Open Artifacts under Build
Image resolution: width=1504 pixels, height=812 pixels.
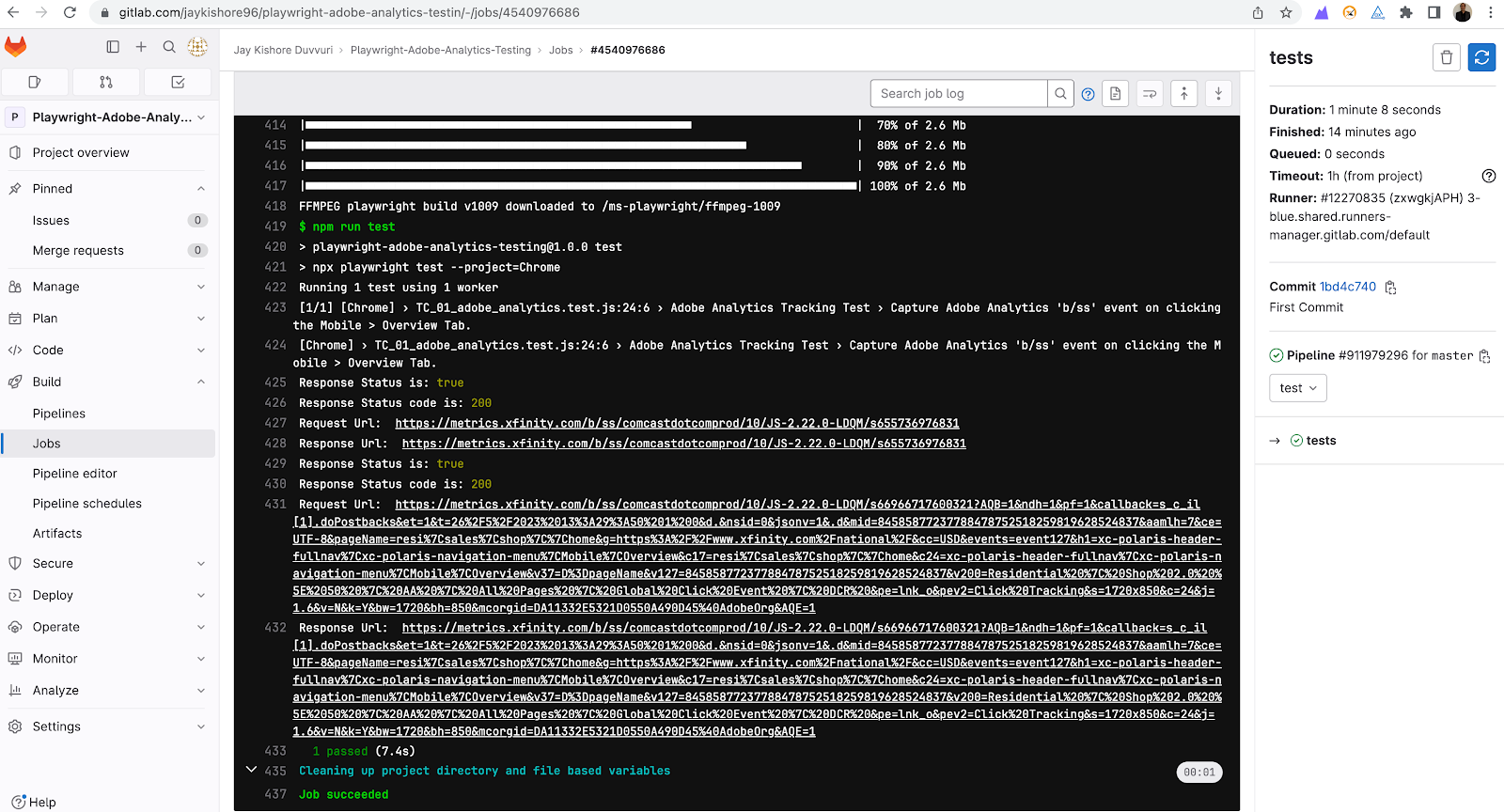point(109,534)
